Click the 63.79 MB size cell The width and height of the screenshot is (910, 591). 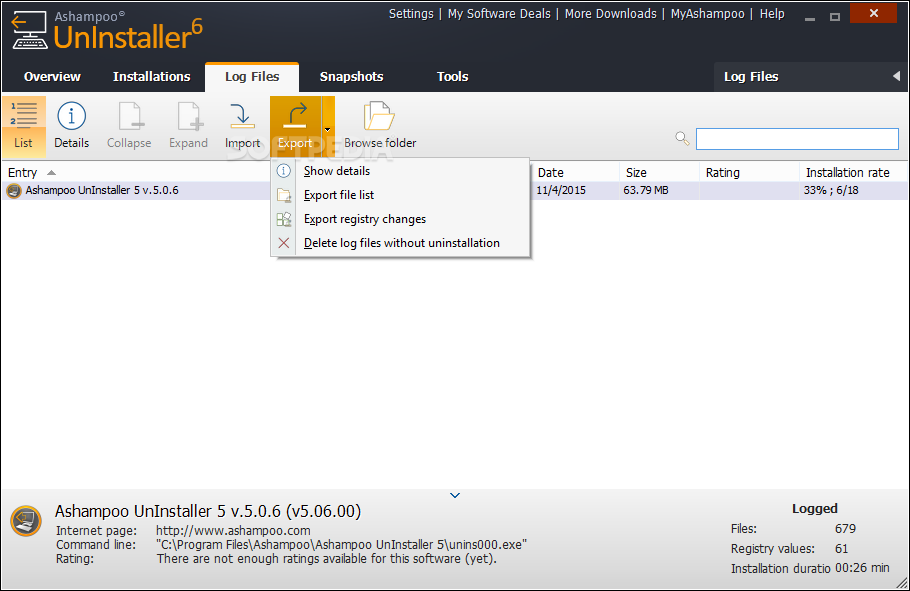pyautogui.click(x=646, y=190)
